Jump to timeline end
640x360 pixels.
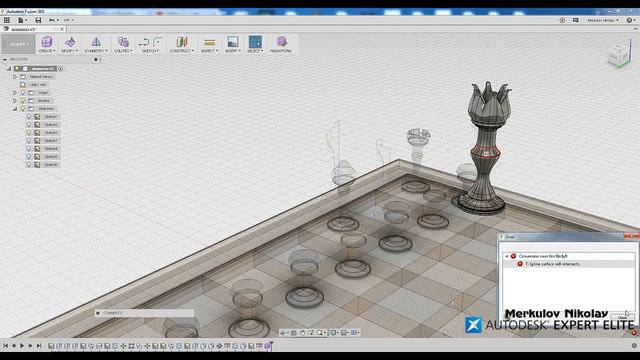[x=39, y=346]
